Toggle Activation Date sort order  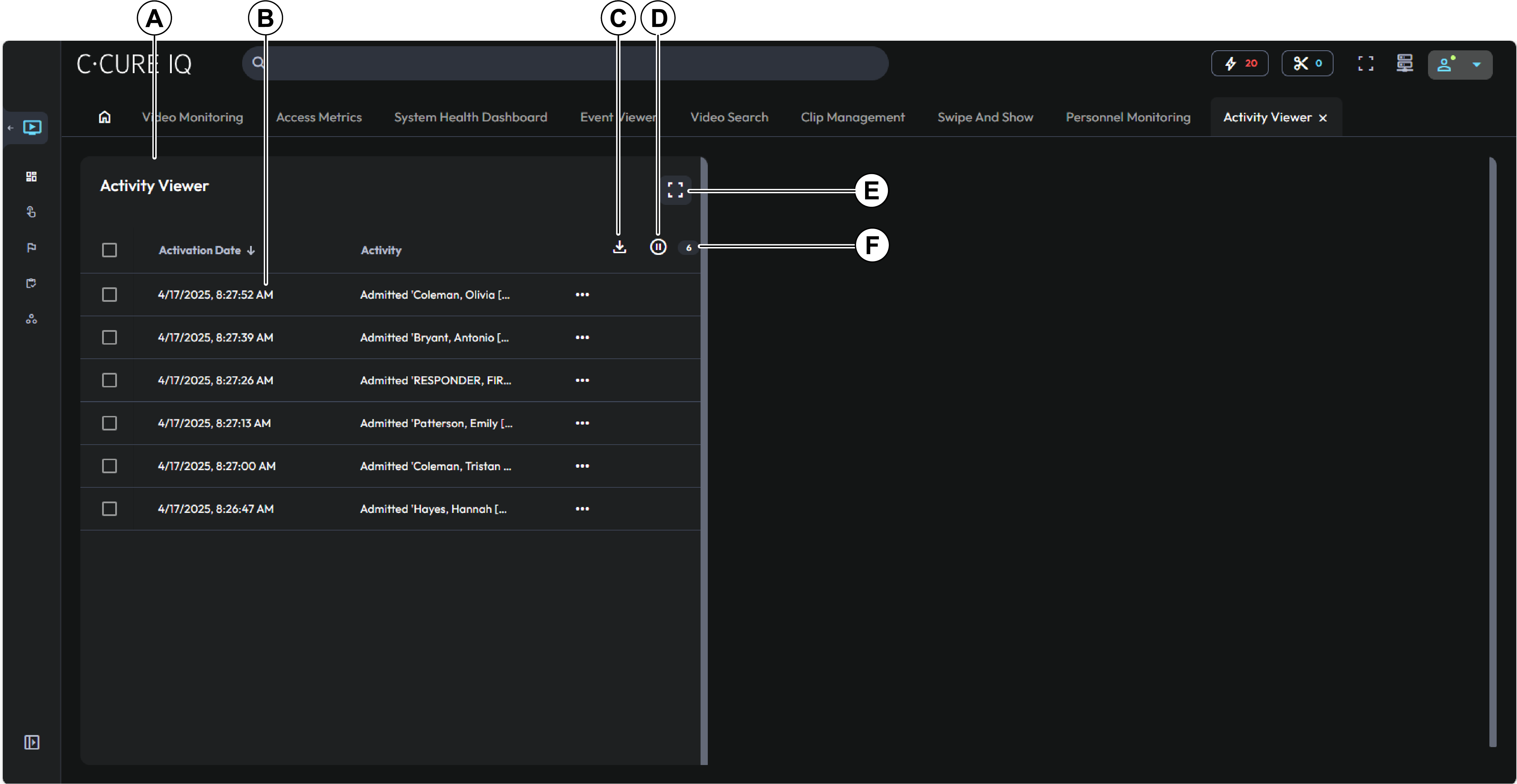point(250,250)
